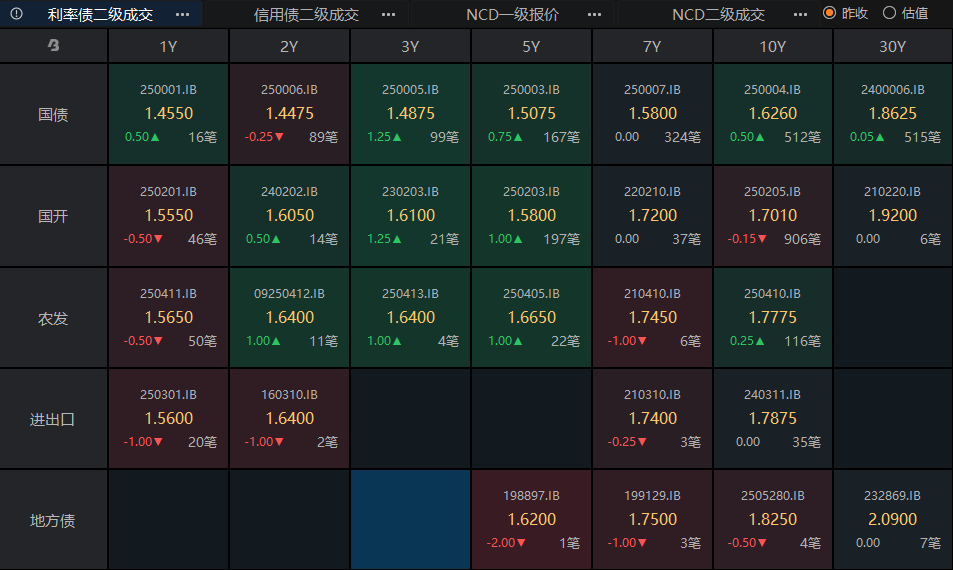Click the info icon at top left

tap(16, 13)
